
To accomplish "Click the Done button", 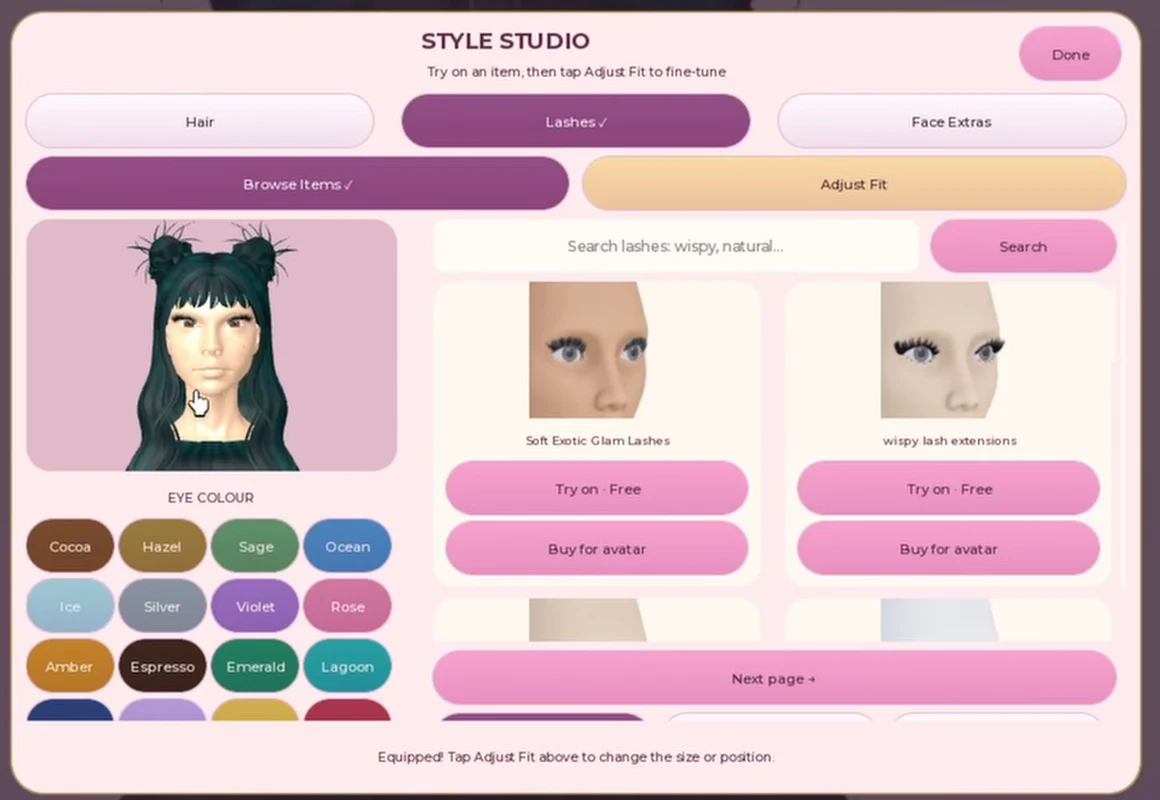I will (1070, 54).
